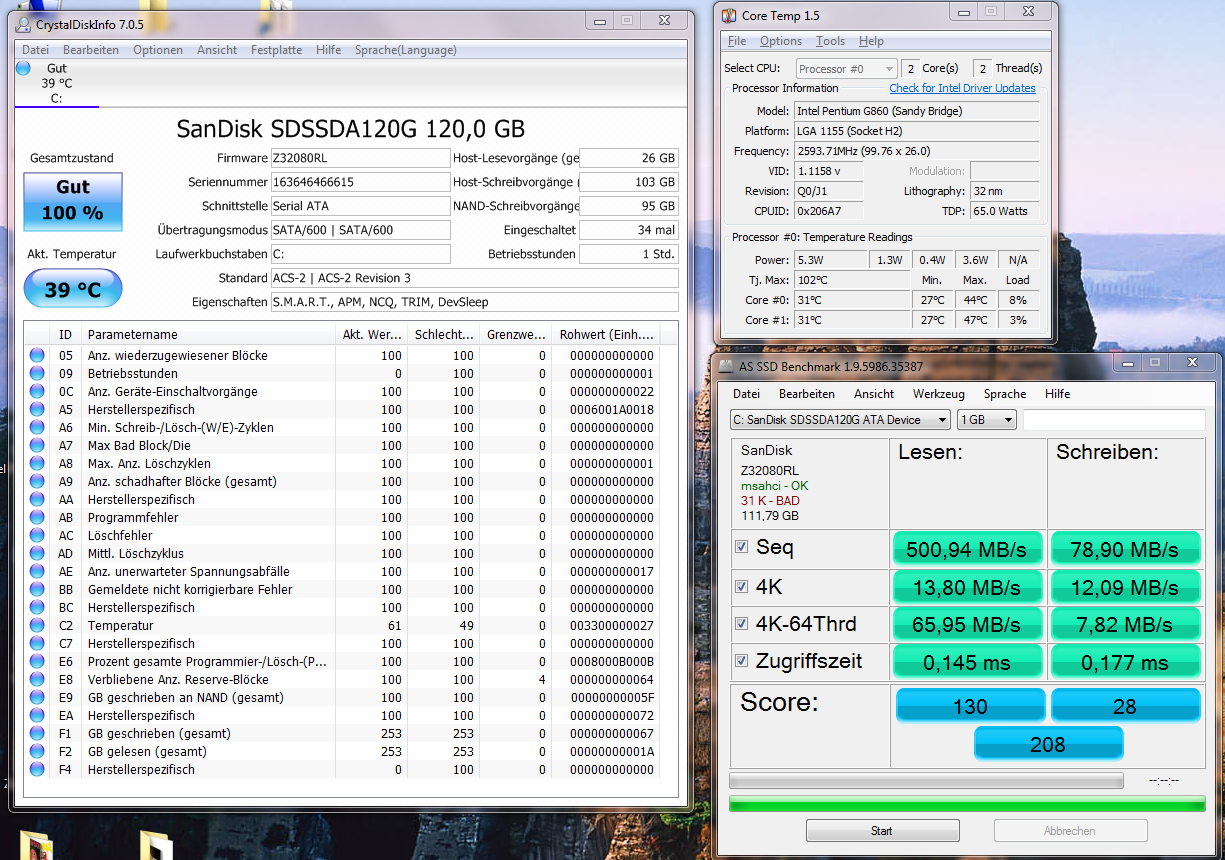1225x860 pixels.
Task: Select the blue status orb for drive C:
Action: click(24, 68)
